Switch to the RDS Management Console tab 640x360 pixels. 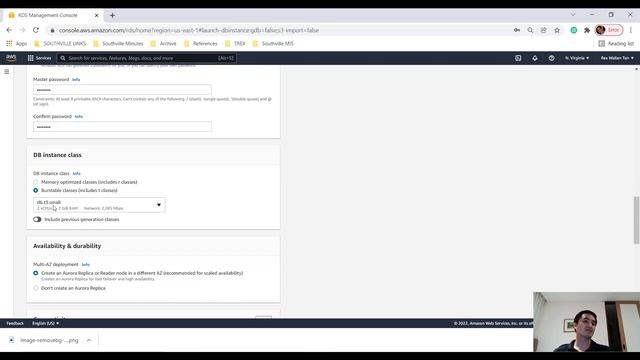(48, 15)
